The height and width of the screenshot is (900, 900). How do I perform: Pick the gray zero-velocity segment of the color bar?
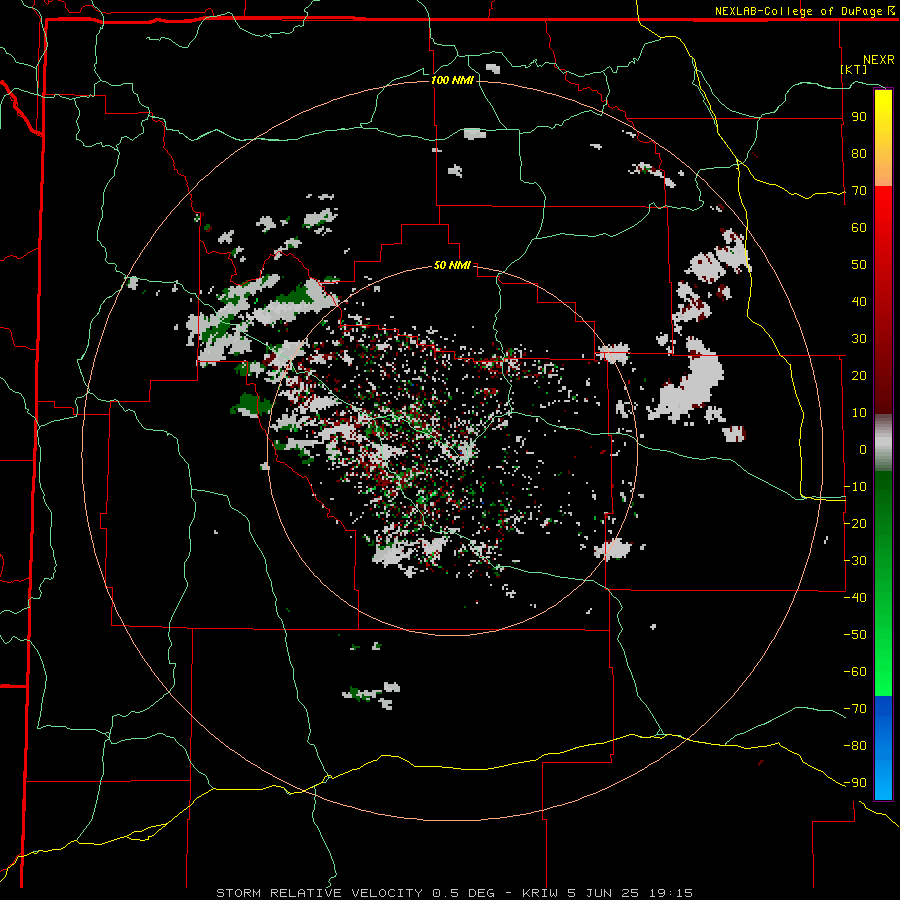pyautogui.click(x=883, y=443)
